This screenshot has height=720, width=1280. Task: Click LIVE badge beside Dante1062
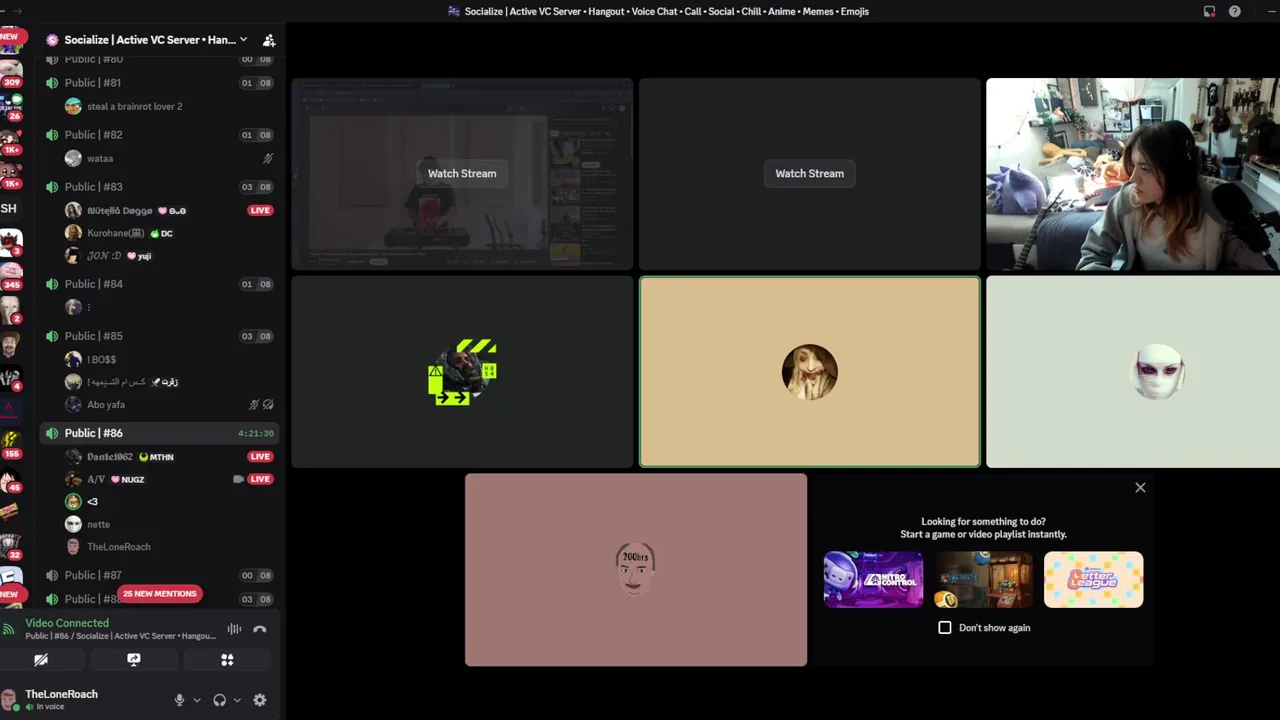(260, 457)
